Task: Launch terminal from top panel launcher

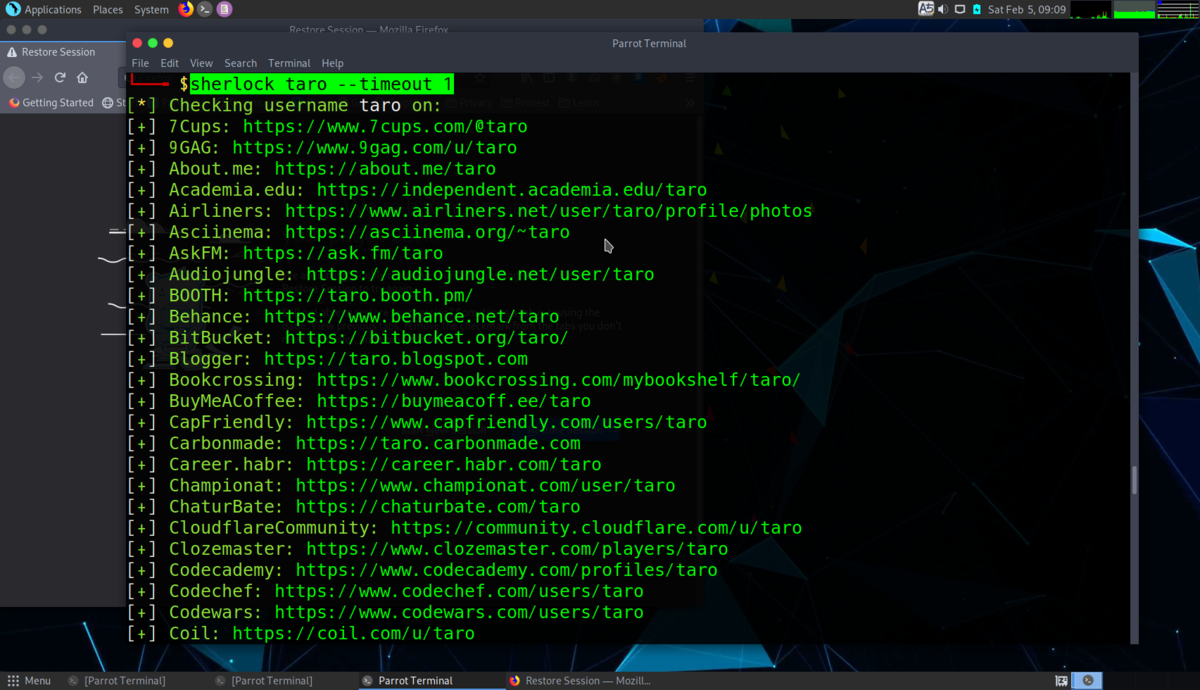Action: pyautogui.click(x=205, y=9)
